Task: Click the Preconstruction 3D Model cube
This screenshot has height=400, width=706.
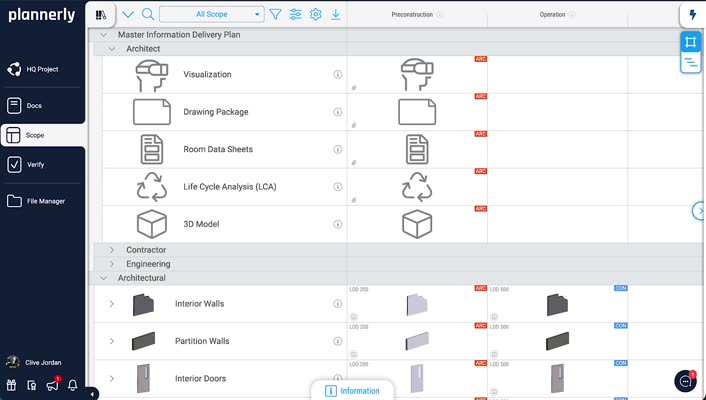Action: pos(417,224)
